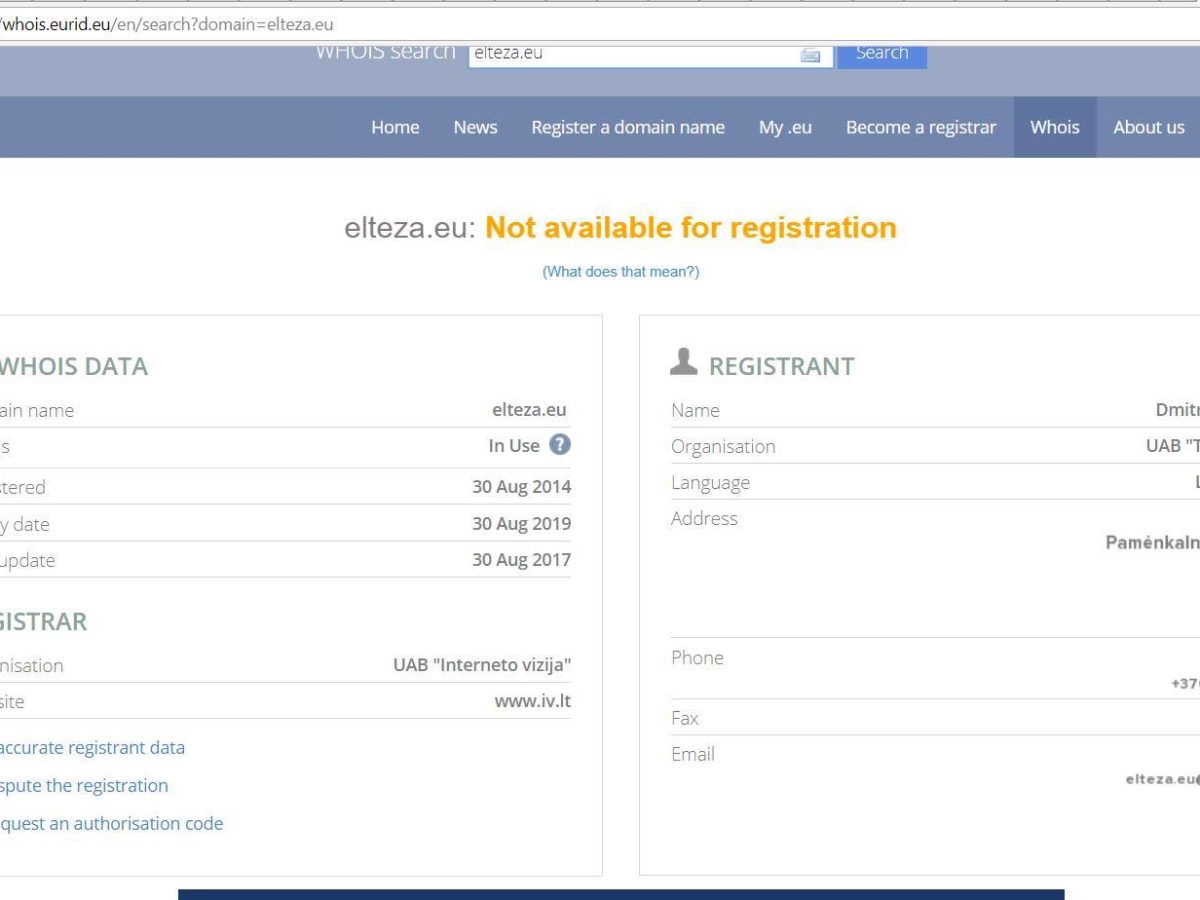1200x900 pixels.
Task: Click the "What does that mean?" link
Action: [620, 272]
